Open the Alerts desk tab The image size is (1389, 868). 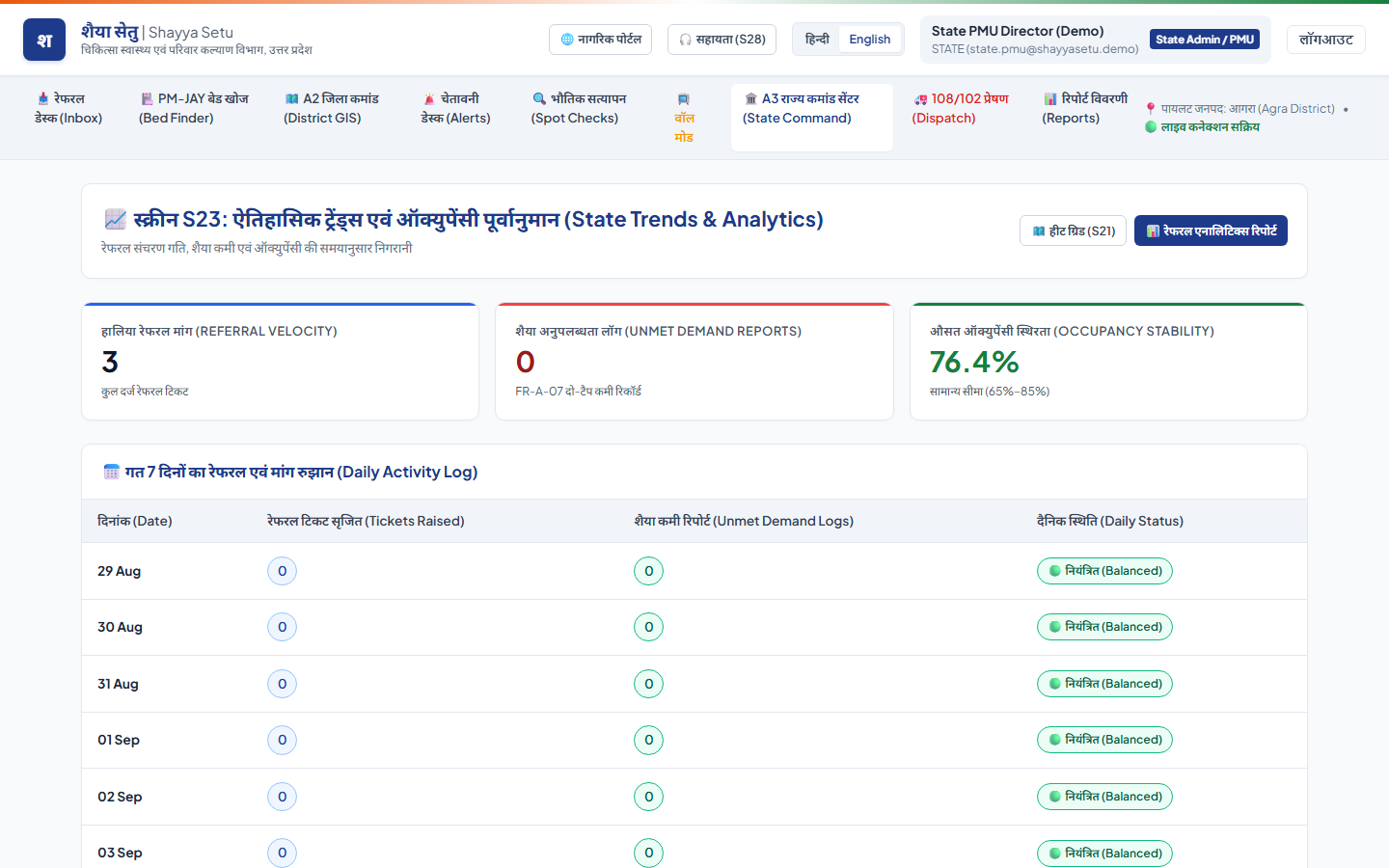point(456,108)
